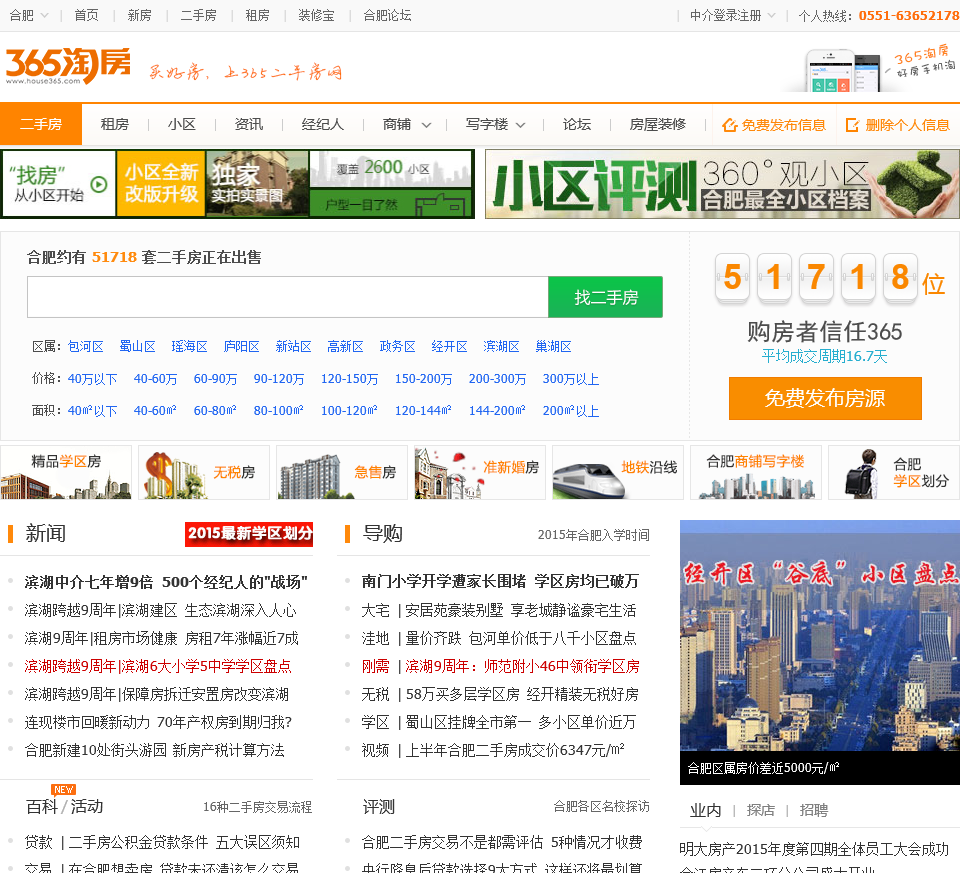Filter price 300万以上
The width and height of the screenshot is (960, 873).
(x=571, y=379)
